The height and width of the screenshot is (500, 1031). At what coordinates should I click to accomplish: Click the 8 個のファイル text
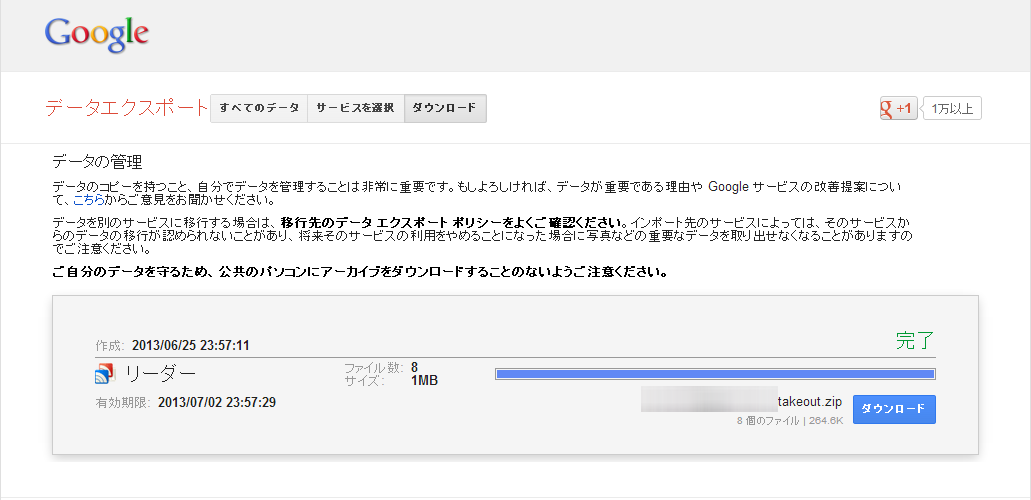[768, 421]
